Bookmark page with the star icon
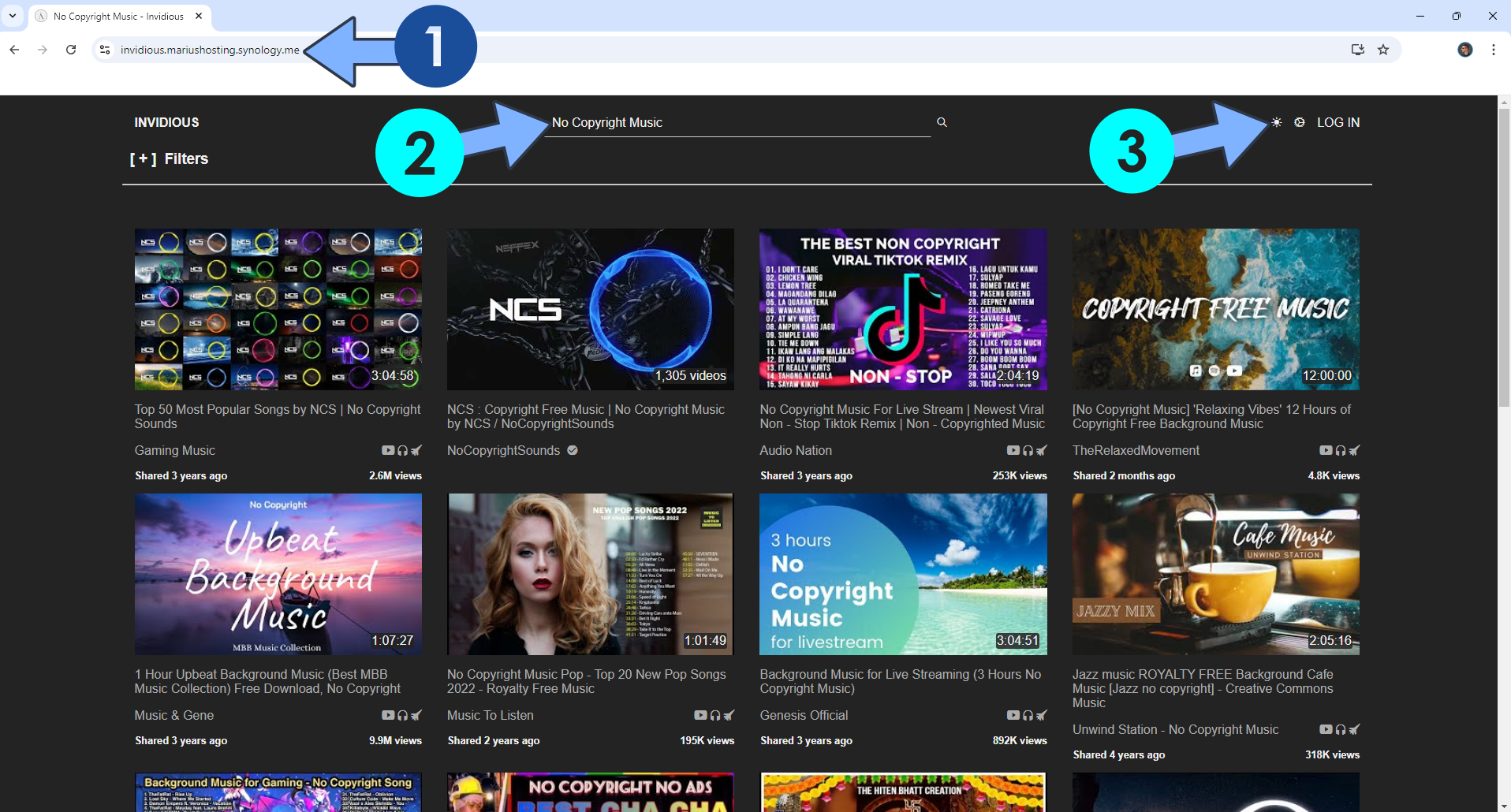This screenshot has width=1511, height=812. coord(1383,50)
